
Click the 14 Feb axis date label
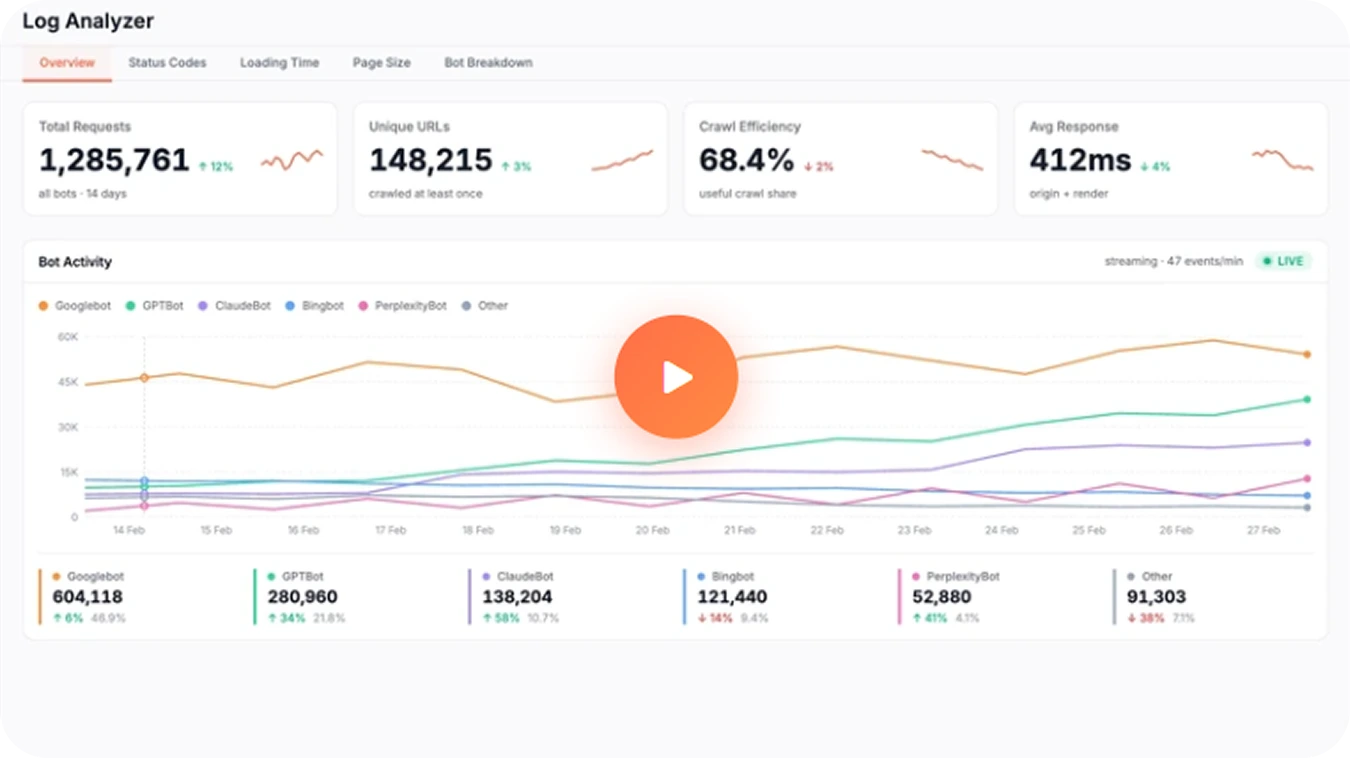(129, 531)
